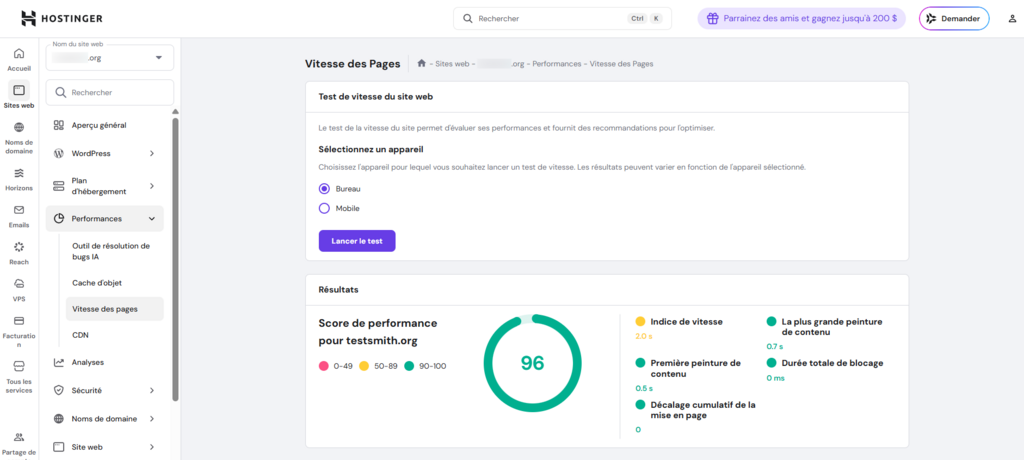Select the Mobile radio button
This screenshot has width=1024, height=460.
point(324,208)
